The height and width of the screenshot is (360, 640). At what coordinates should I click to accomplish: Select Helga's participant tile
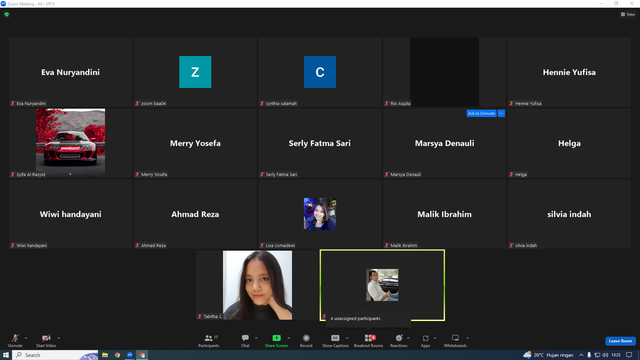pyautogui.click(x=569, y=143)
